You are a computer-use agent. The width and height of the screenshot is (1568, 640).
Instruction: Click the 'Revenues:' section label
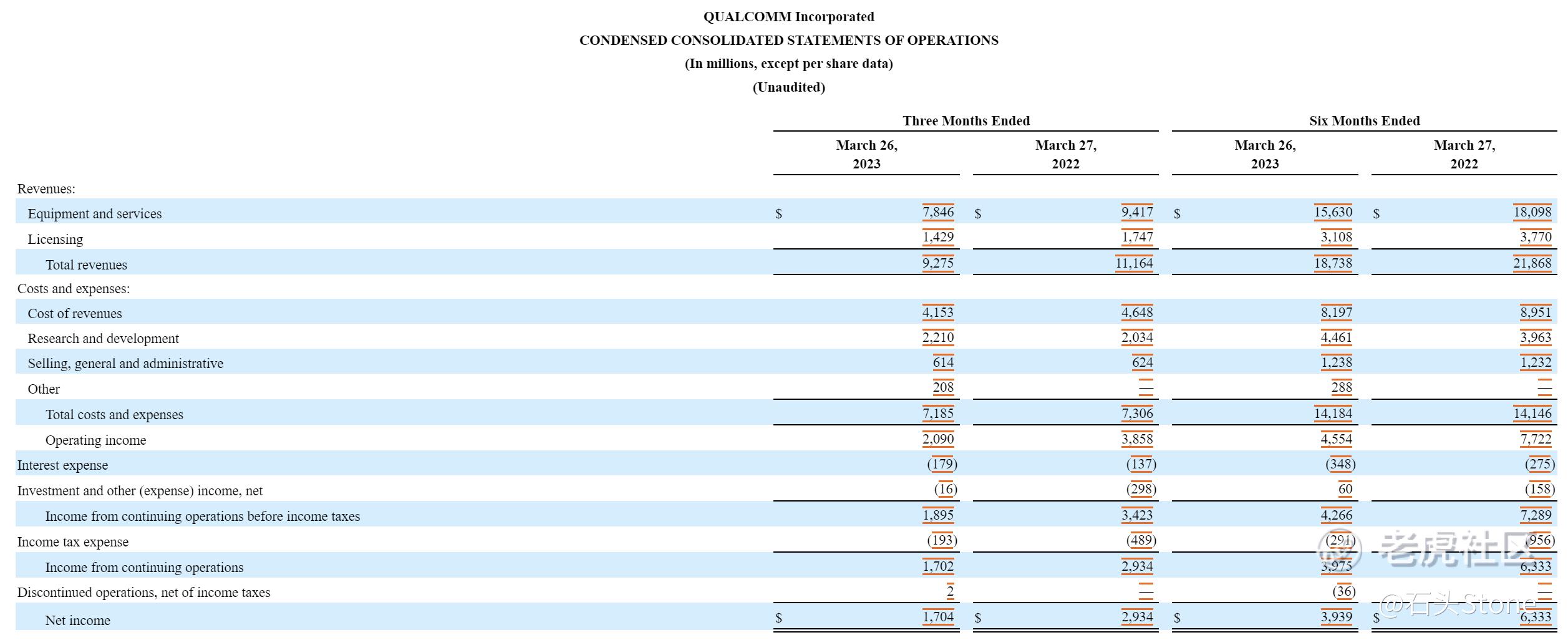click(46, 189)
